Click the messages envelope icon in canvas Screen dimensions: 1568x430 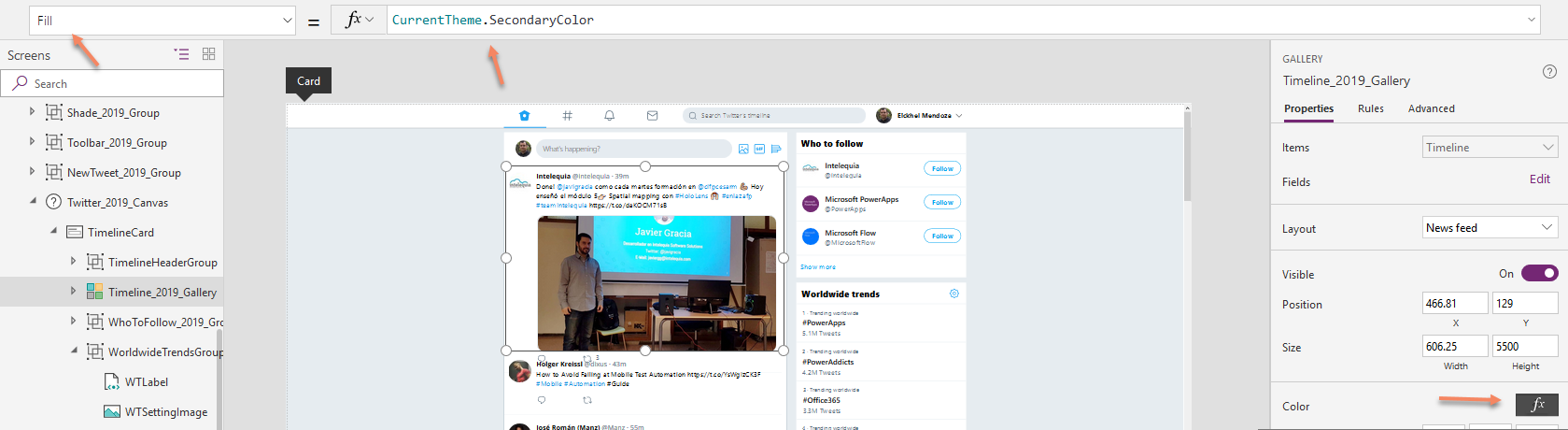[x=652, y=116]
